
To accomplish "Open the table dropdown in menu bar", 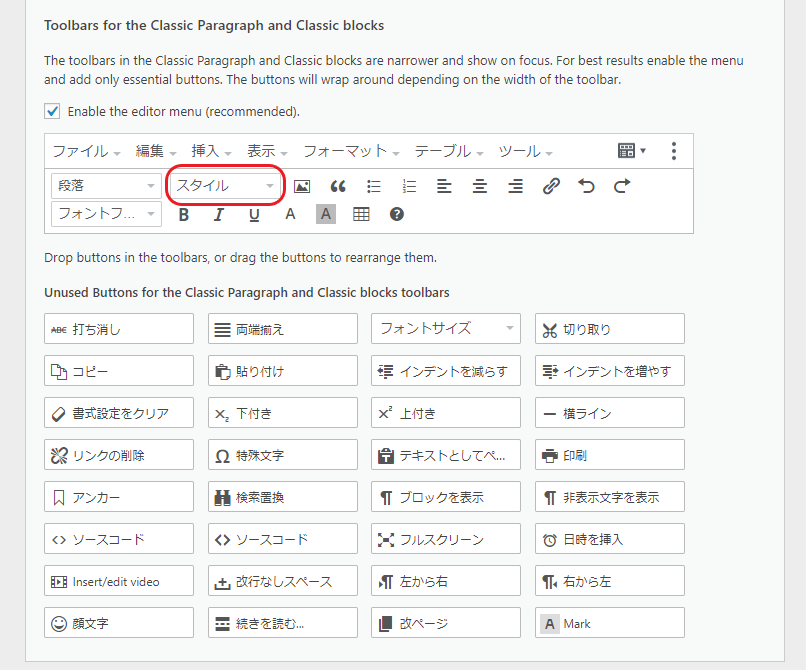I will point(632,151).
